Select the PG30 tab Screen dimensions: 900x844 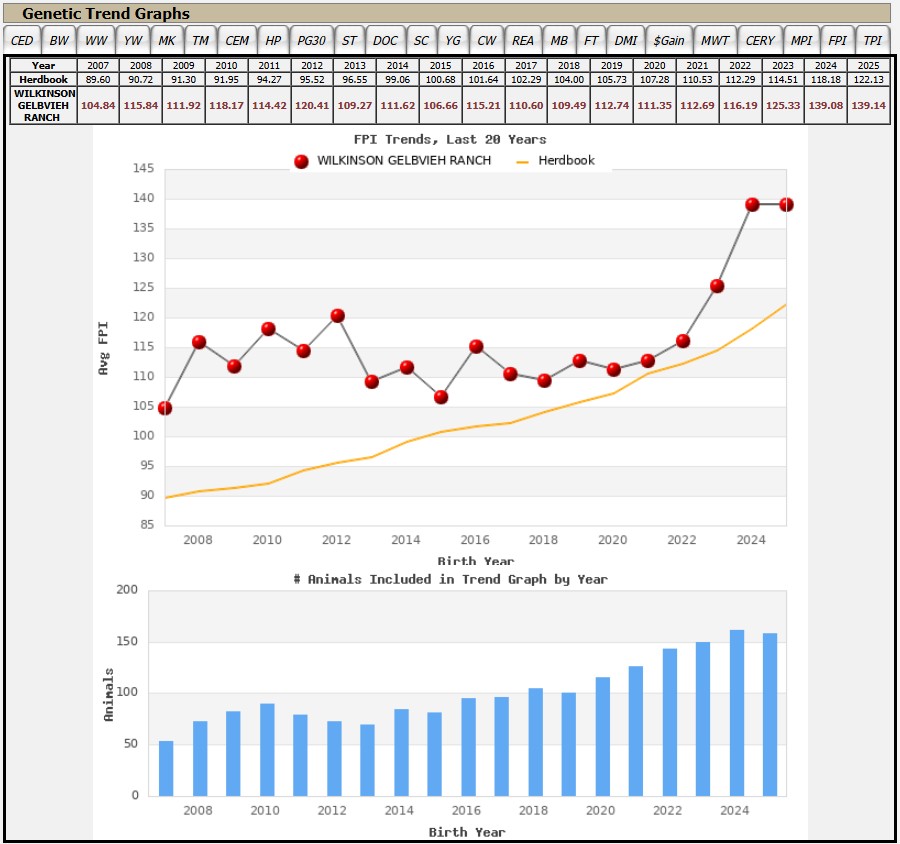[311, 40]
